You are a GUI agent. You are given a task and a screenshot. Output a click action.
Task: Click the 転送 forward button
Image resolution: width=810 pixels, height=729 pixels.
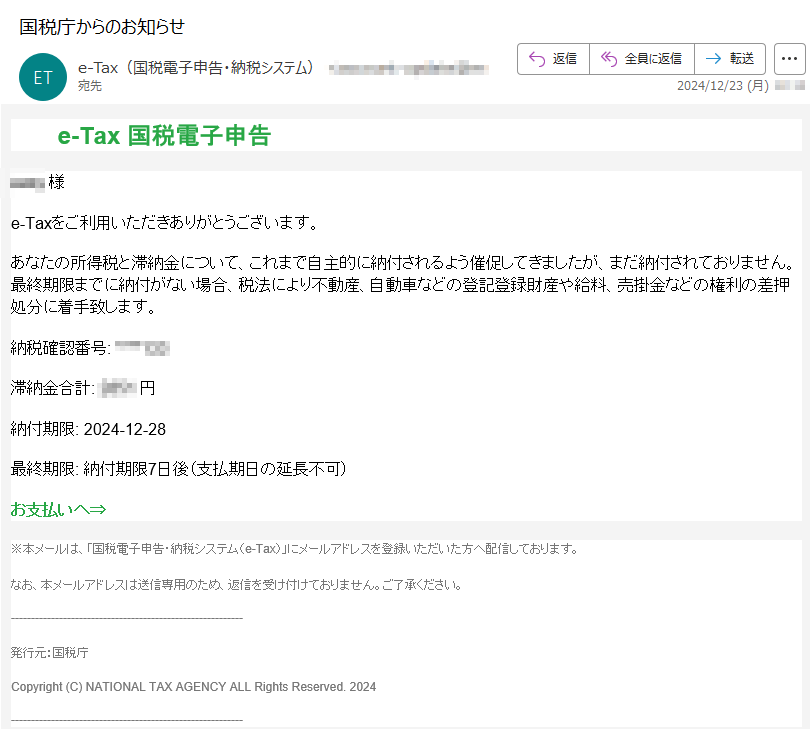tap(730, 59)
